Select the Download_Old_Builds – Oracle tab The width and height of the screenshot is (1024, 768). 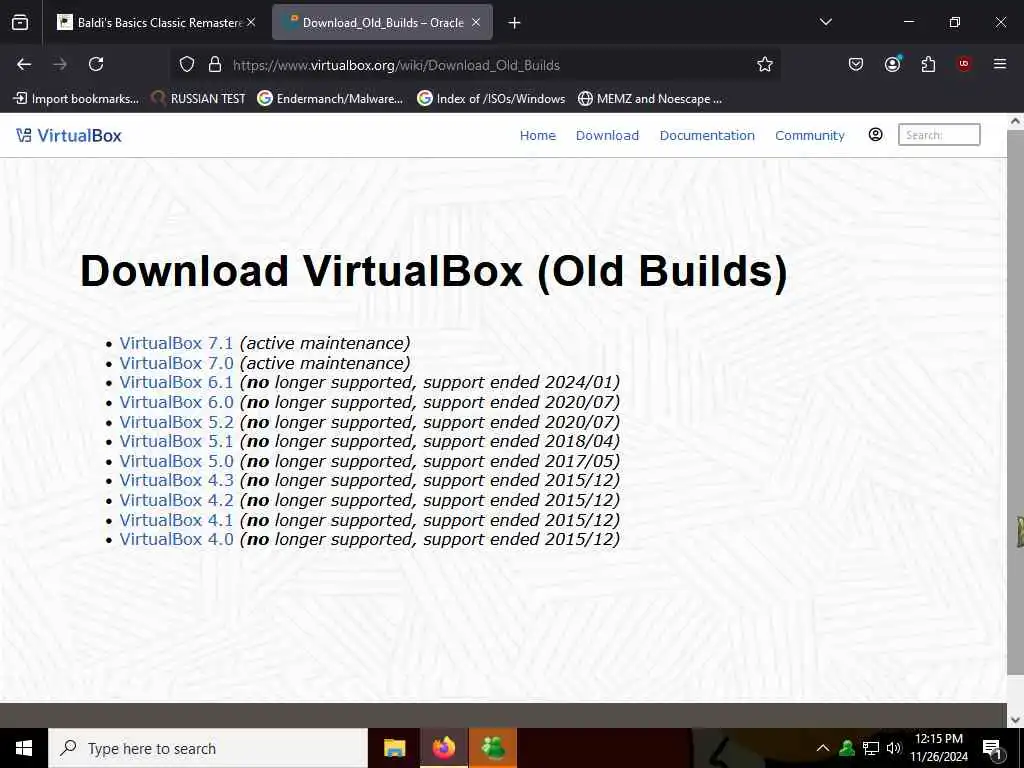click(x=382, y=22)
